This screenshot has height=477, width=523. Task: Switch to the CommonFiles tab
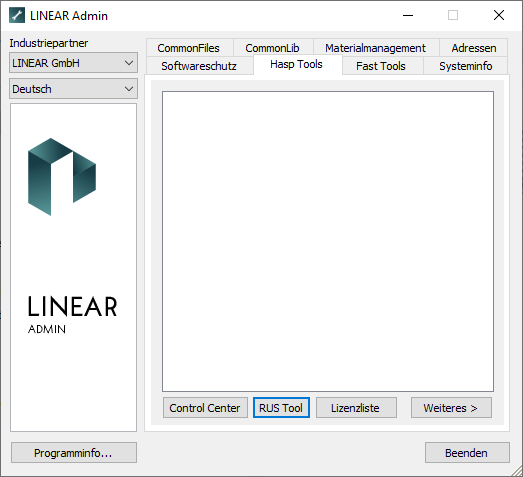[x=188, y=48]
